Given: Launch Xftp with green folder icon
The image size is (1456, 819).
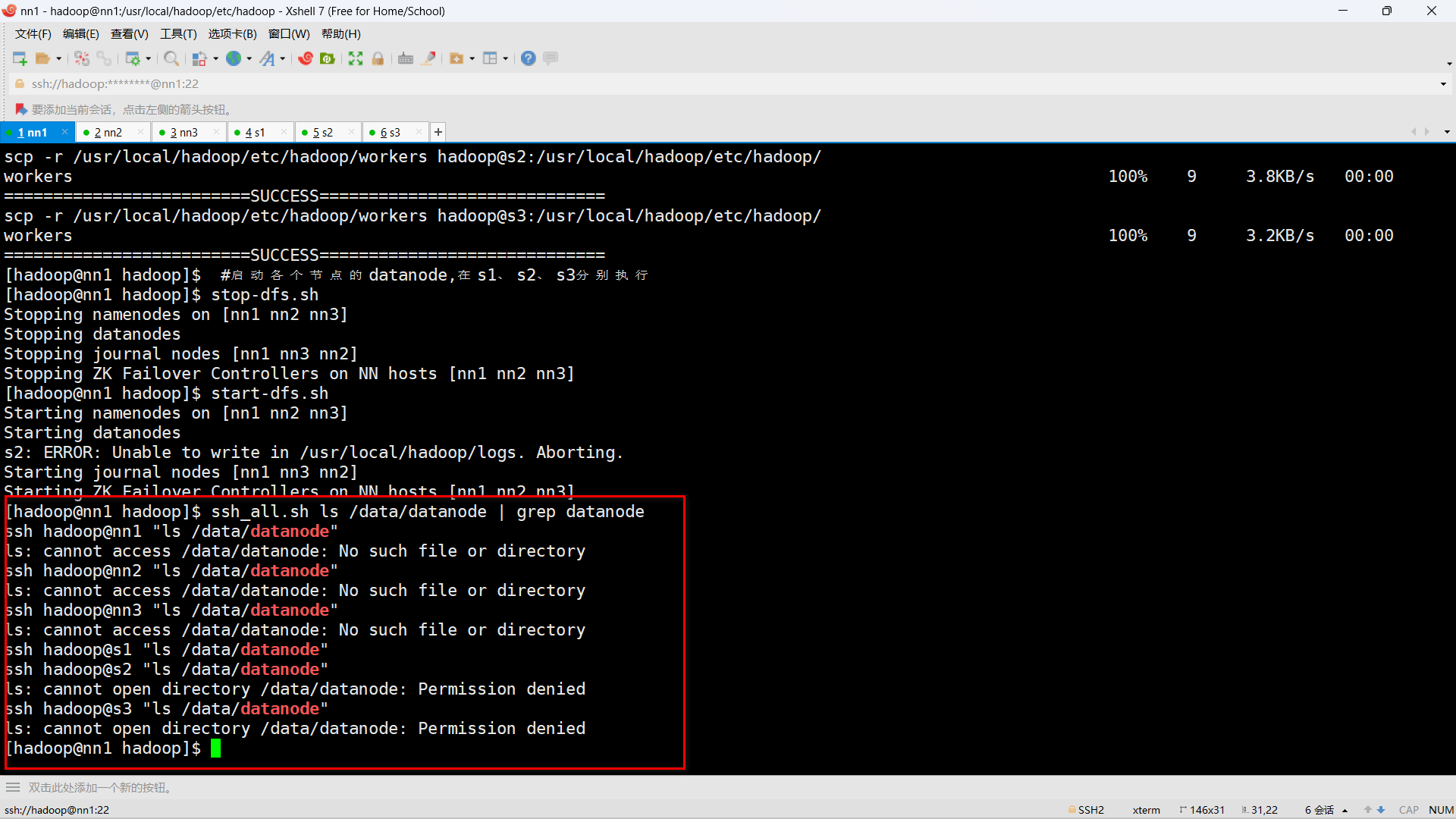Looking at the screenshot, I should click(328, 58).
